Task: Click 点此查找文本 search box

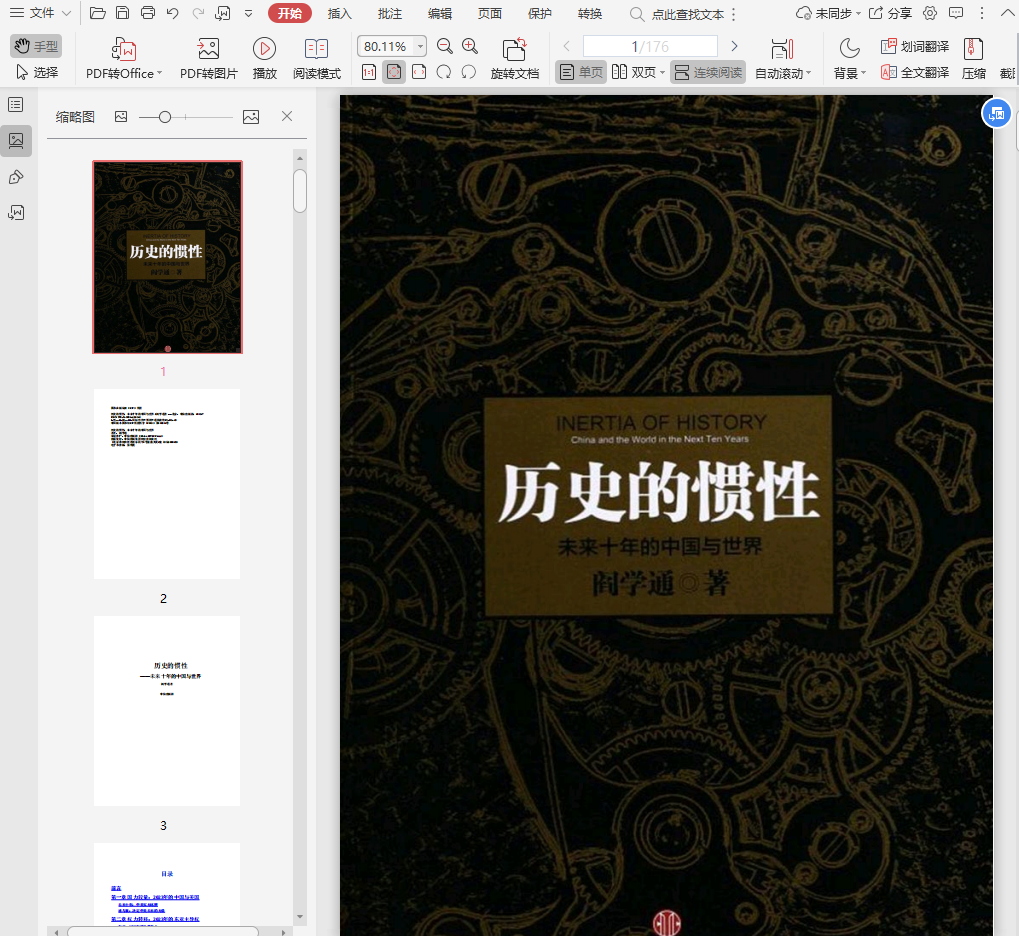Action: click(x=679, y=14)
